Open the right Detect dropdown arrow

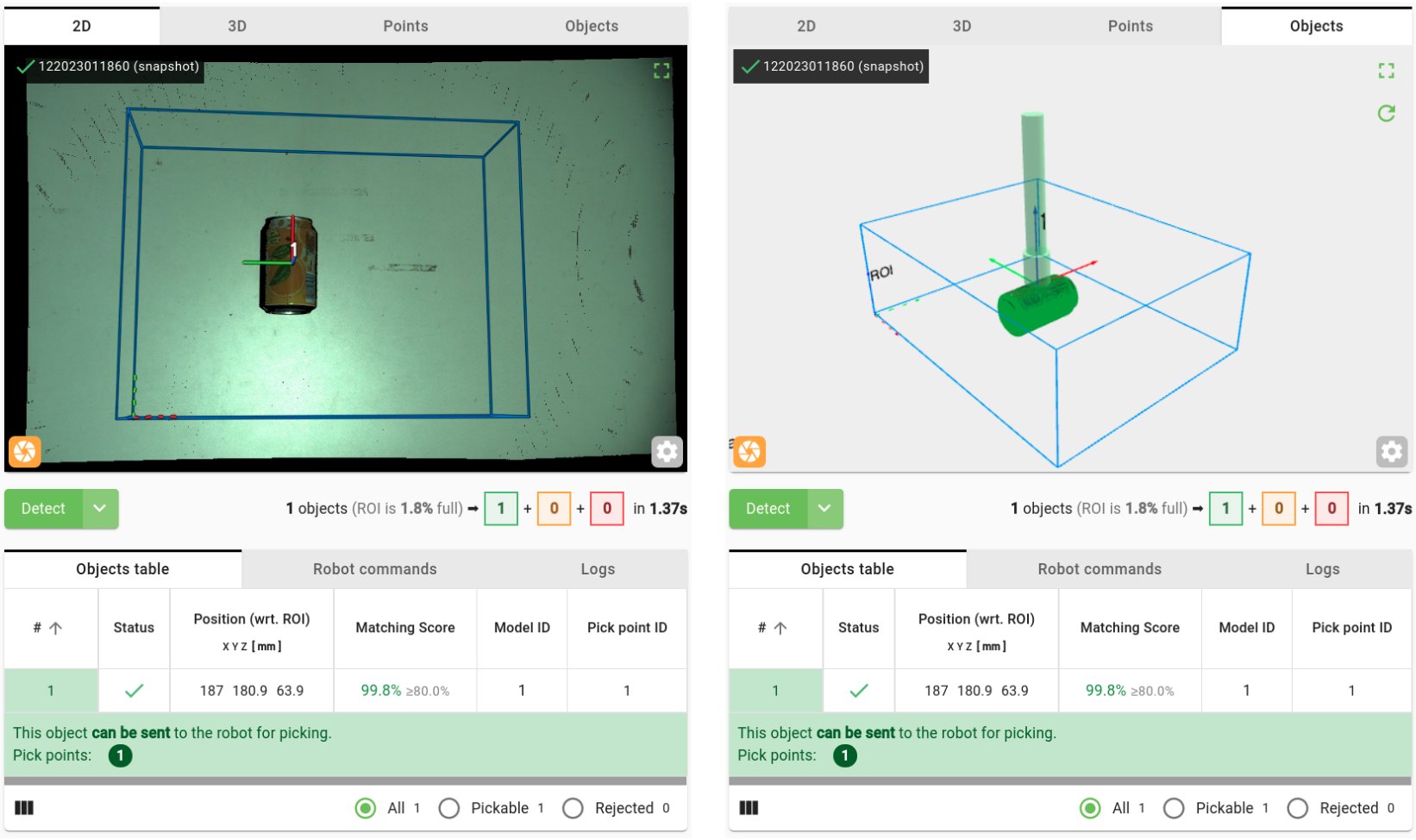click(x=824, y=509)
